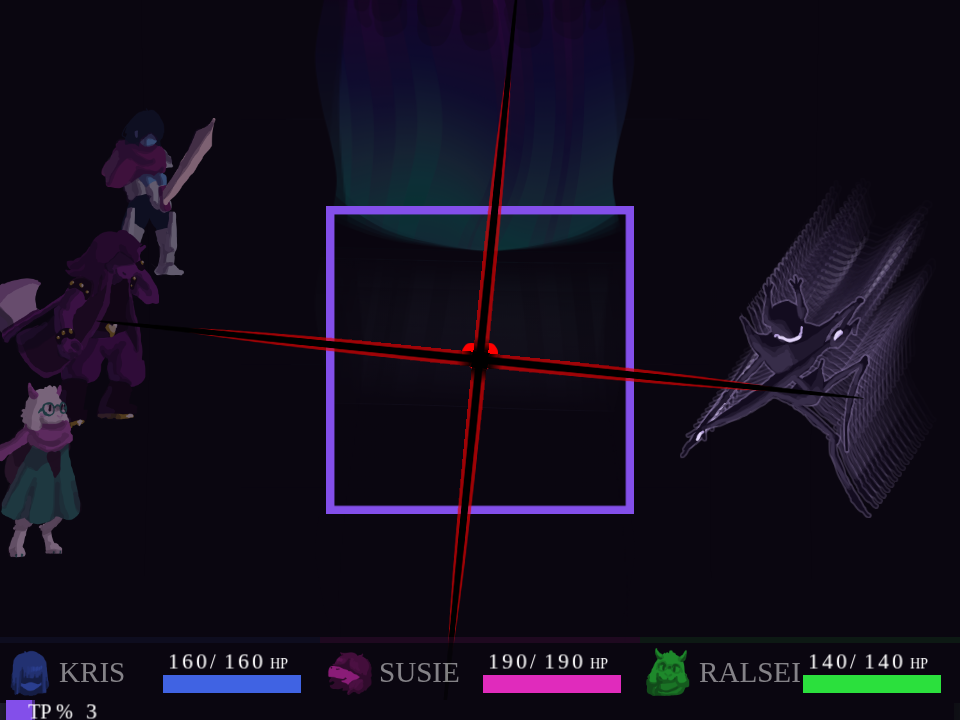Click Ralsei's green portrait icon

click(x=667, y=672)
